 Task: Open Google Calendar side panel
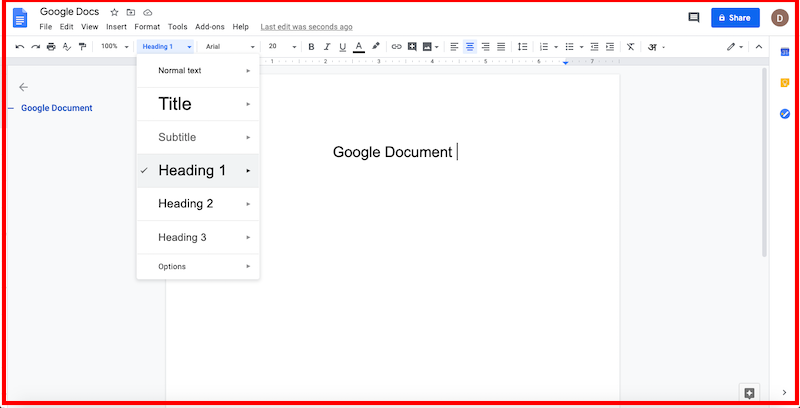pyautogui.click(x=785, y=52)
